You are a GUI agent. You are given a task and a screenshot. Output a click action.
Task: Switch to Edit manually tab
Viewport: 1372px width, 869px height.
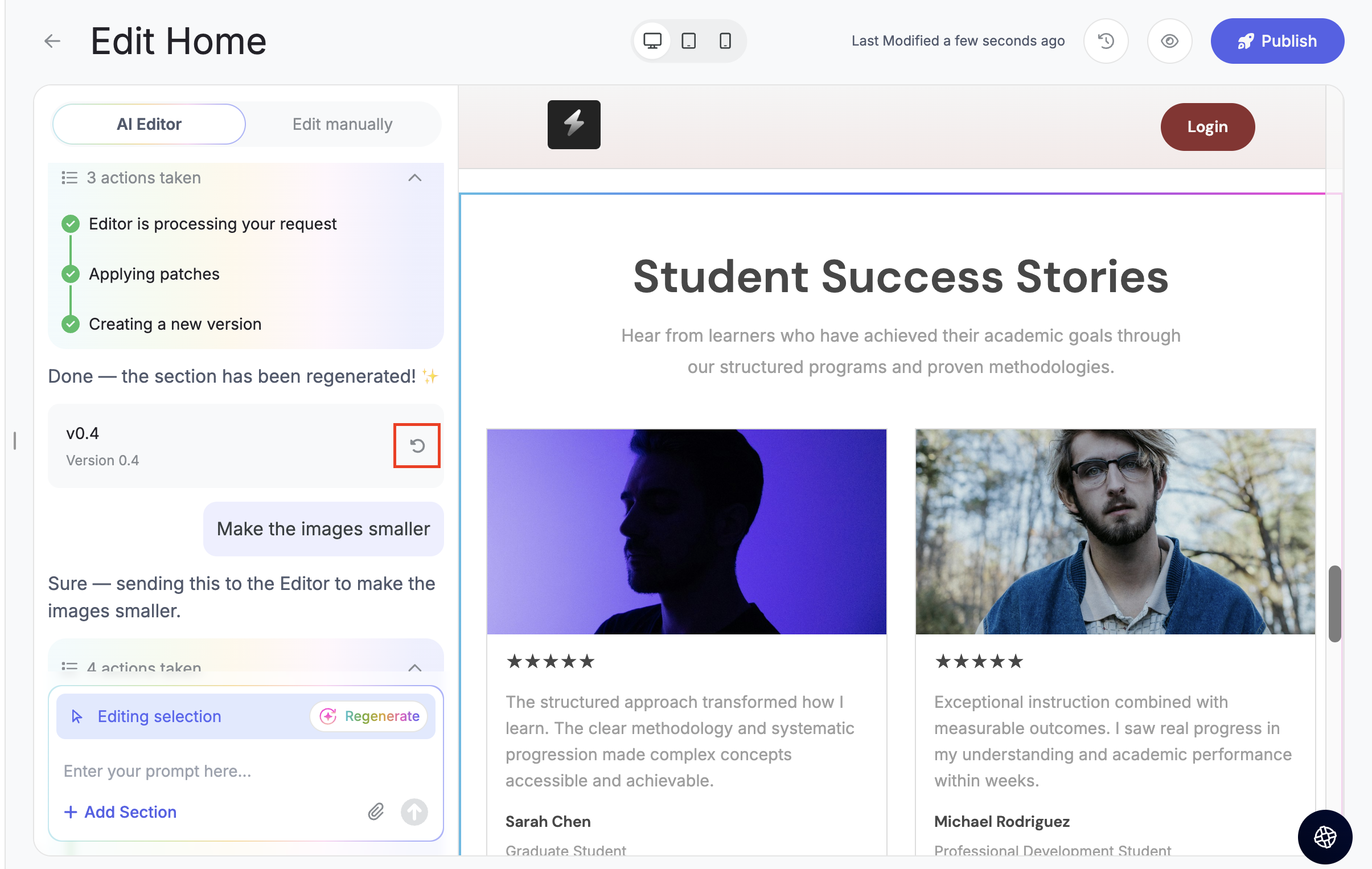point(342,124)
